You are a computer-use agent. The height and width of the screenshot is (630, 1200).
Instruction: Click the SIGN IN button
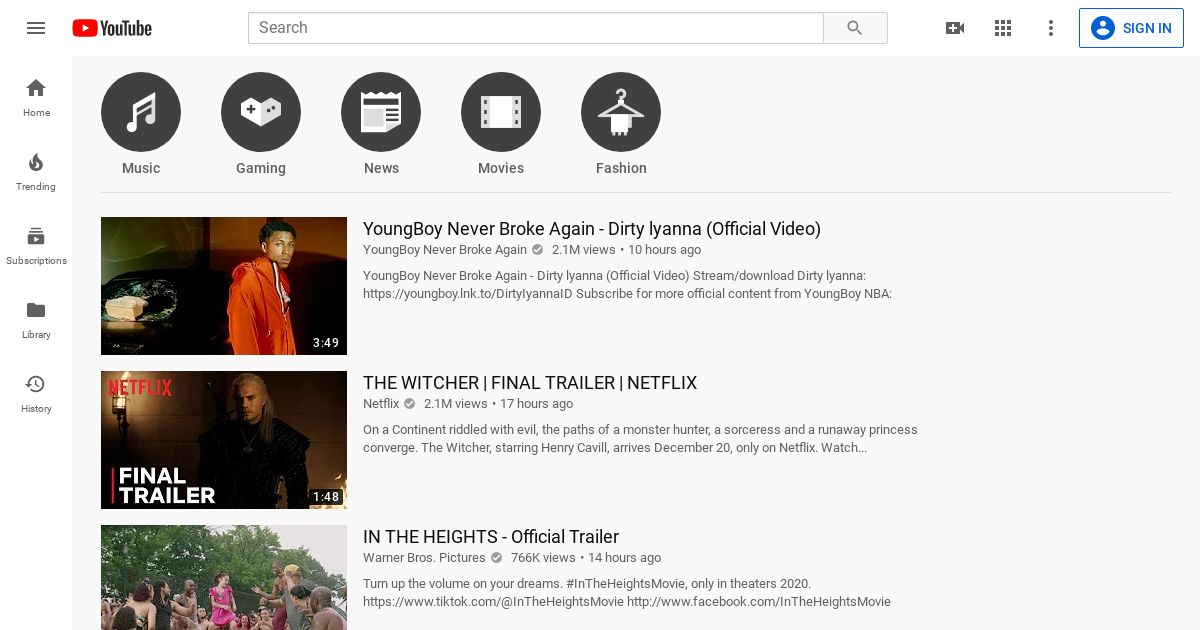click(1131, 28)
